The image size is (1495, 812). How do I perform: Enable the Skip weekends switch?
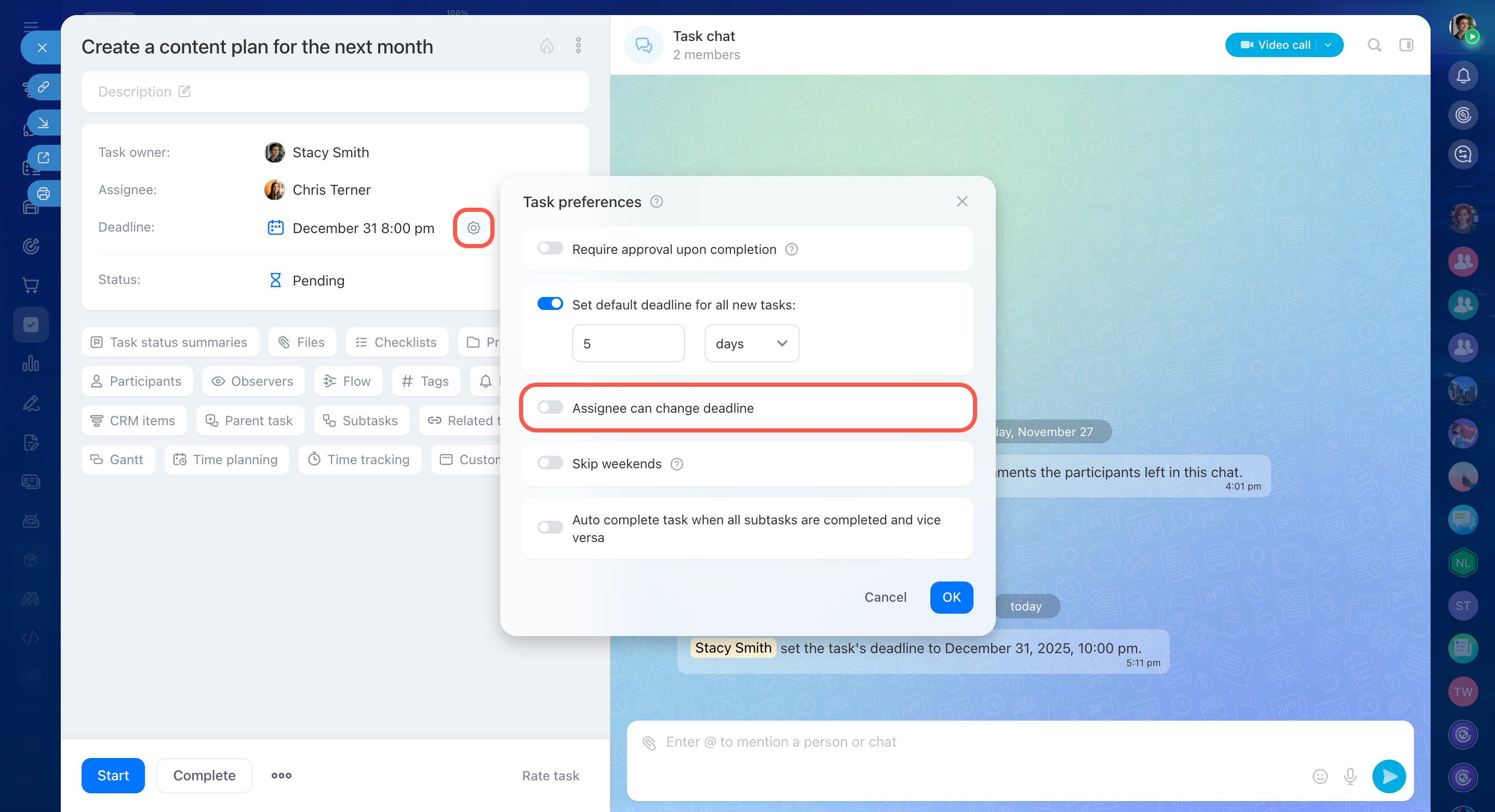(x=550, y=464)
